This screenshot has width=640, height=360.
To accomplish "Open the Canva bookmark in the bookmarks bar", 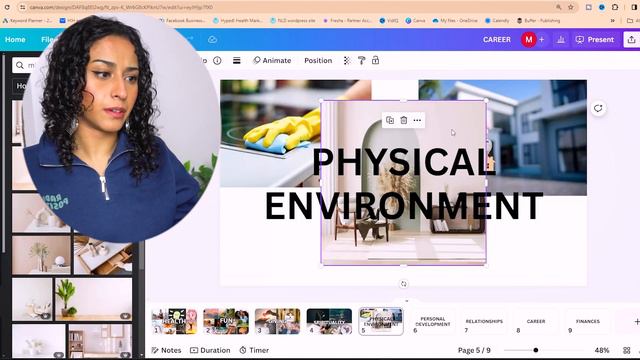I will coord(416,20).
